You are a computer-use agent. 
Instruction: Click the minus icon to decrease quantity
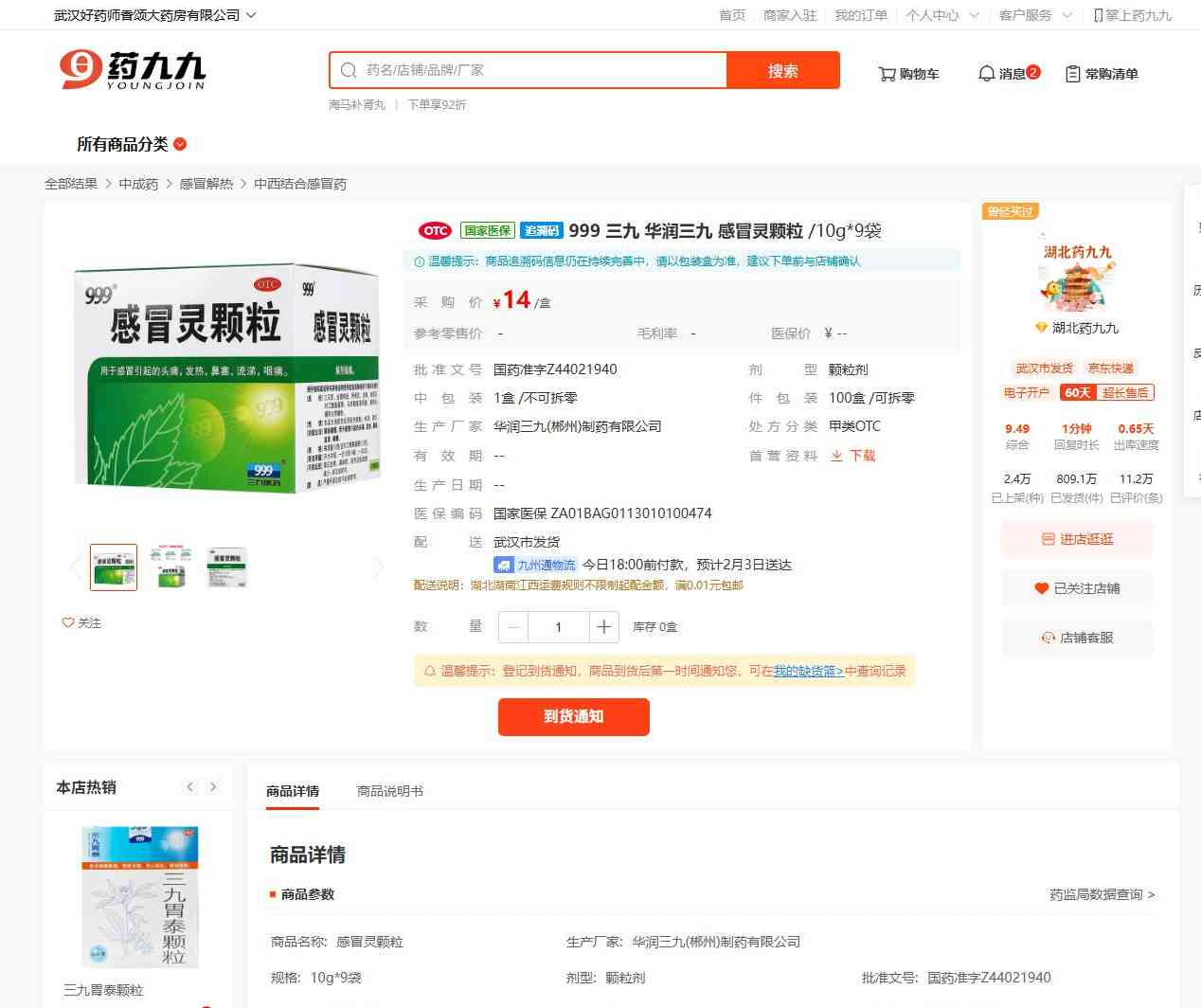point(513,627)
